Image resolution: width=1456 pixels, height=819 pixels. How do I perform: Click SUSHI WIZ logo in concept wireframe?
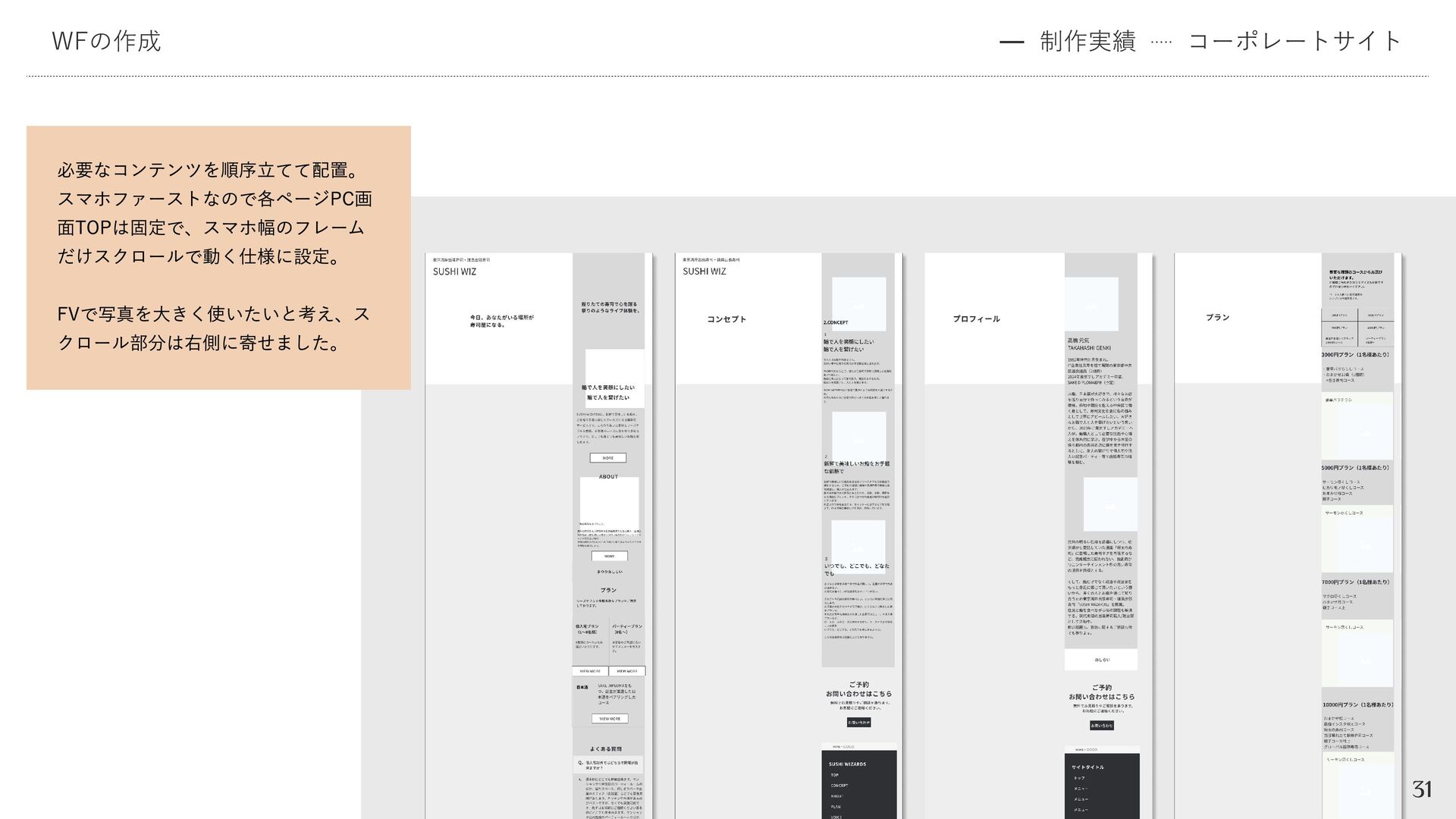tap(704, 271)
